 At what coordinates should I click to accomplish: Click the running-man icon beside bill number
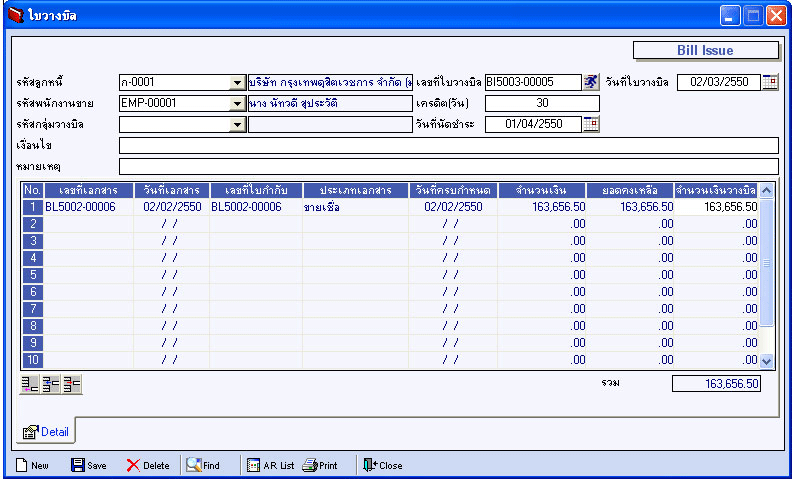590,82
